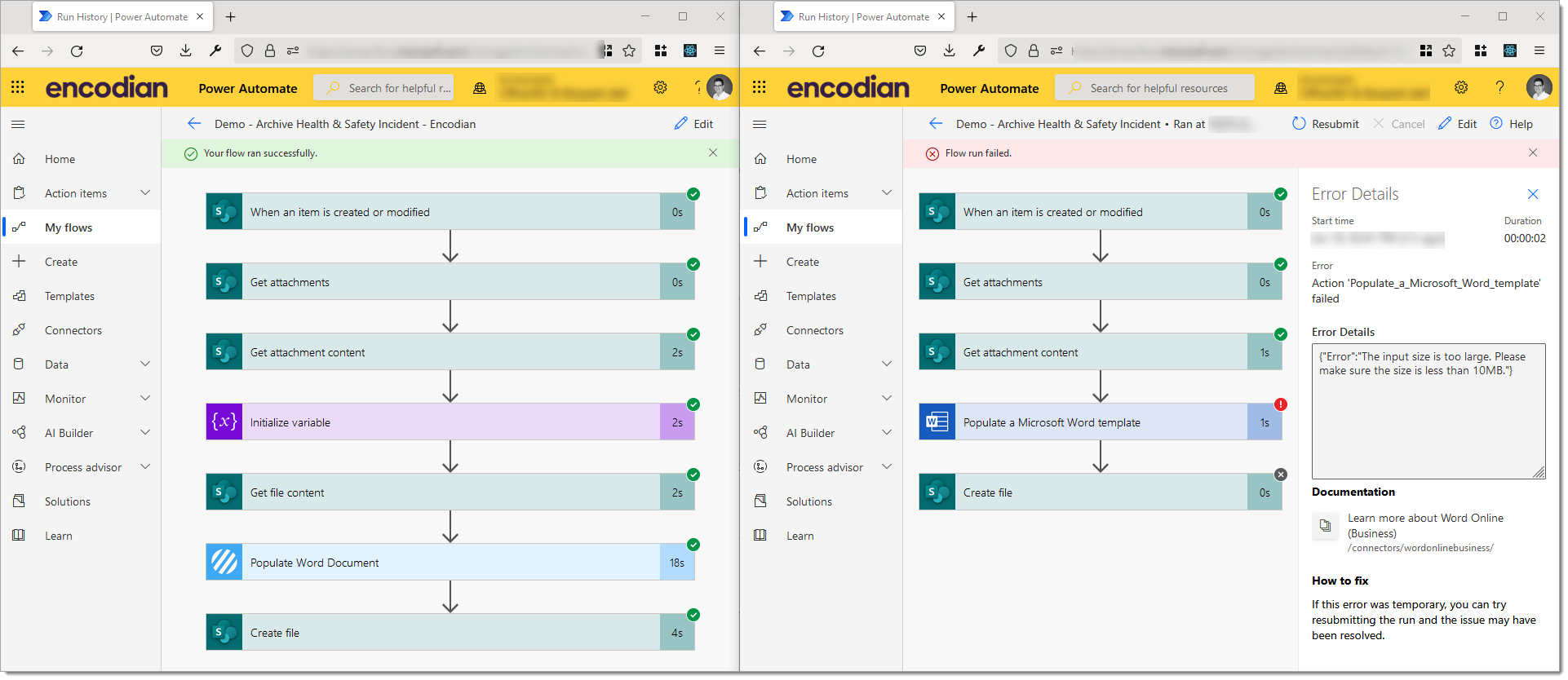Expand Data in right window sidebar

point(887,364)
